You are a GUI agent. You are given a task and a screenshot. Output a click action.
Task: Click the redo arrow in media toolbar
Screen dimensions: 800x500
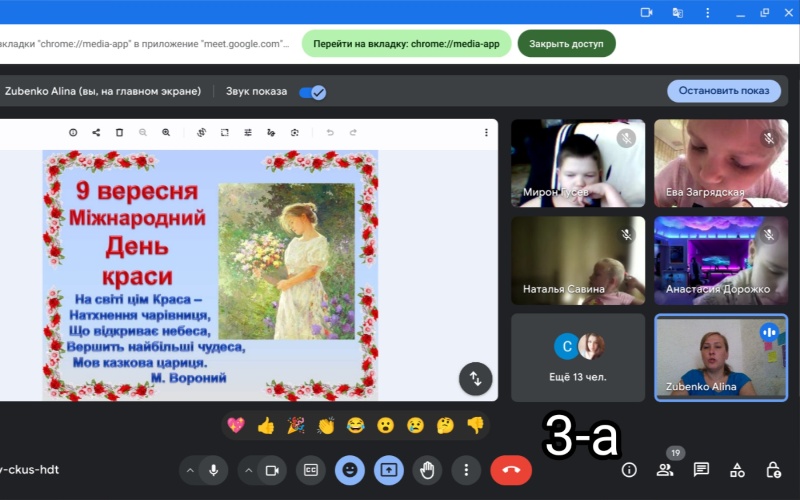point(353,133)
